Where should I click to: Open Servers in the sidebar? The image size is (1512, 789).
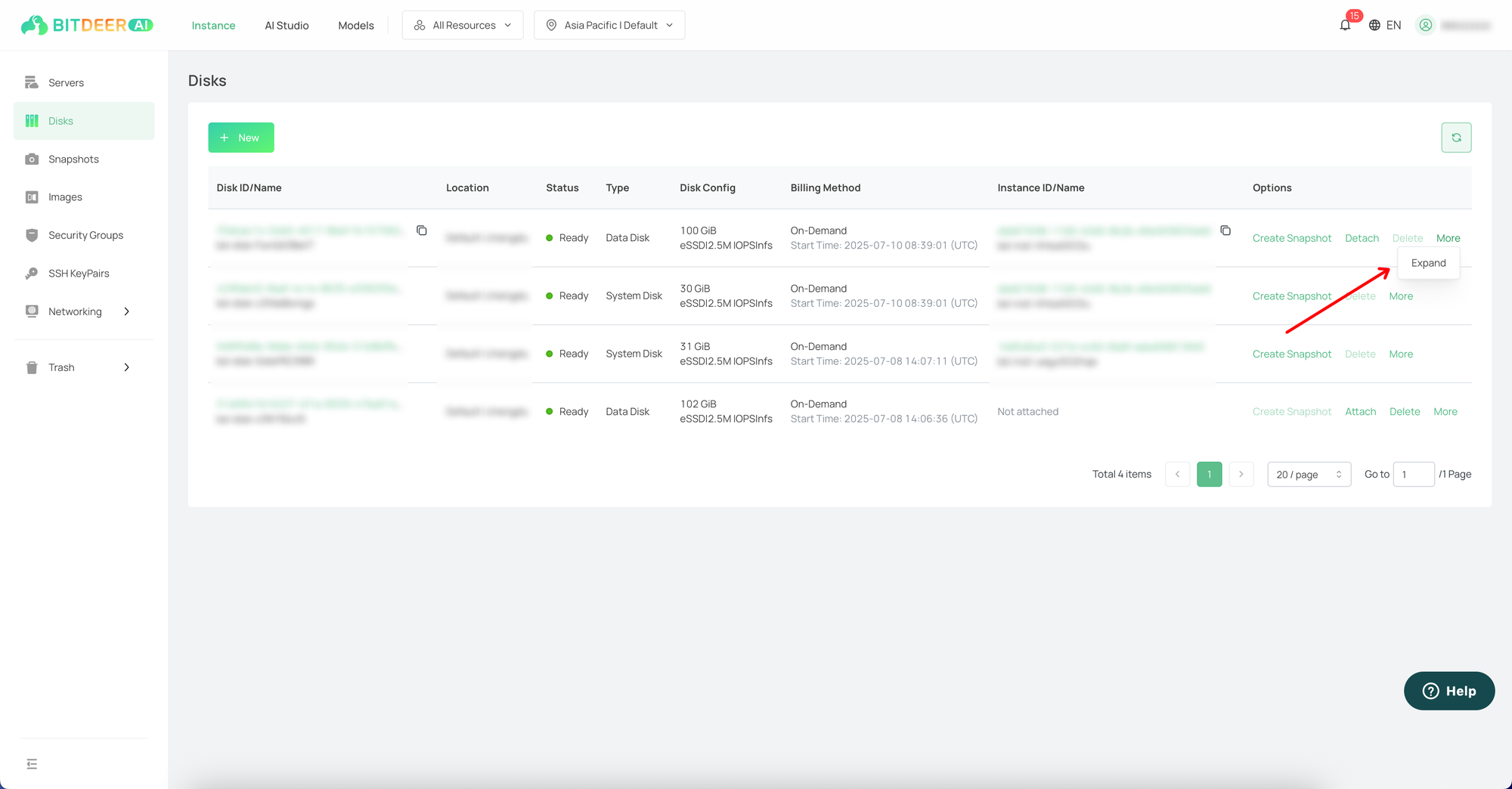[x=84, y=82]
